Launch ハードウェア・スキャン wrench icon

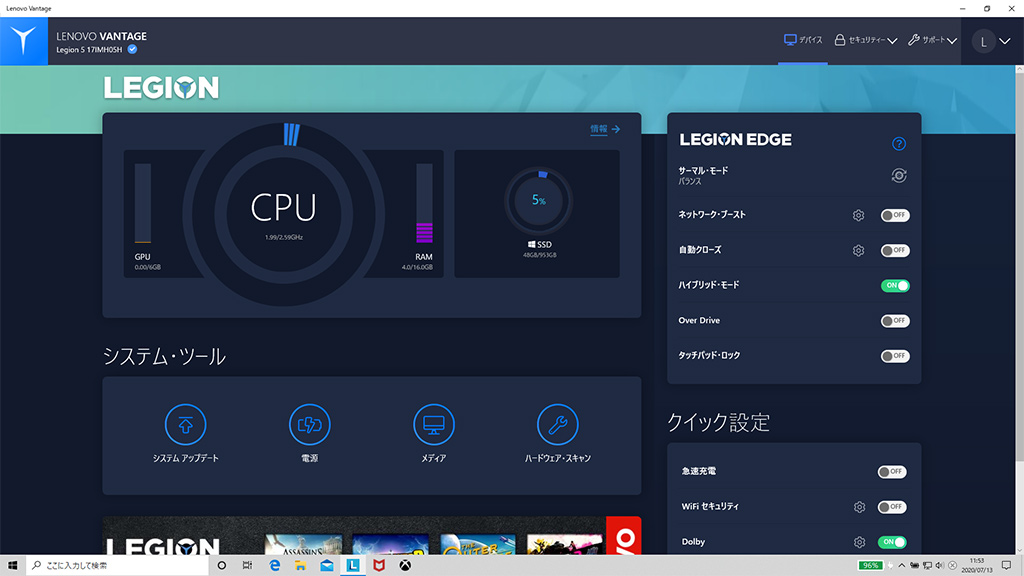pyautogui.click(x=558, y=424)
